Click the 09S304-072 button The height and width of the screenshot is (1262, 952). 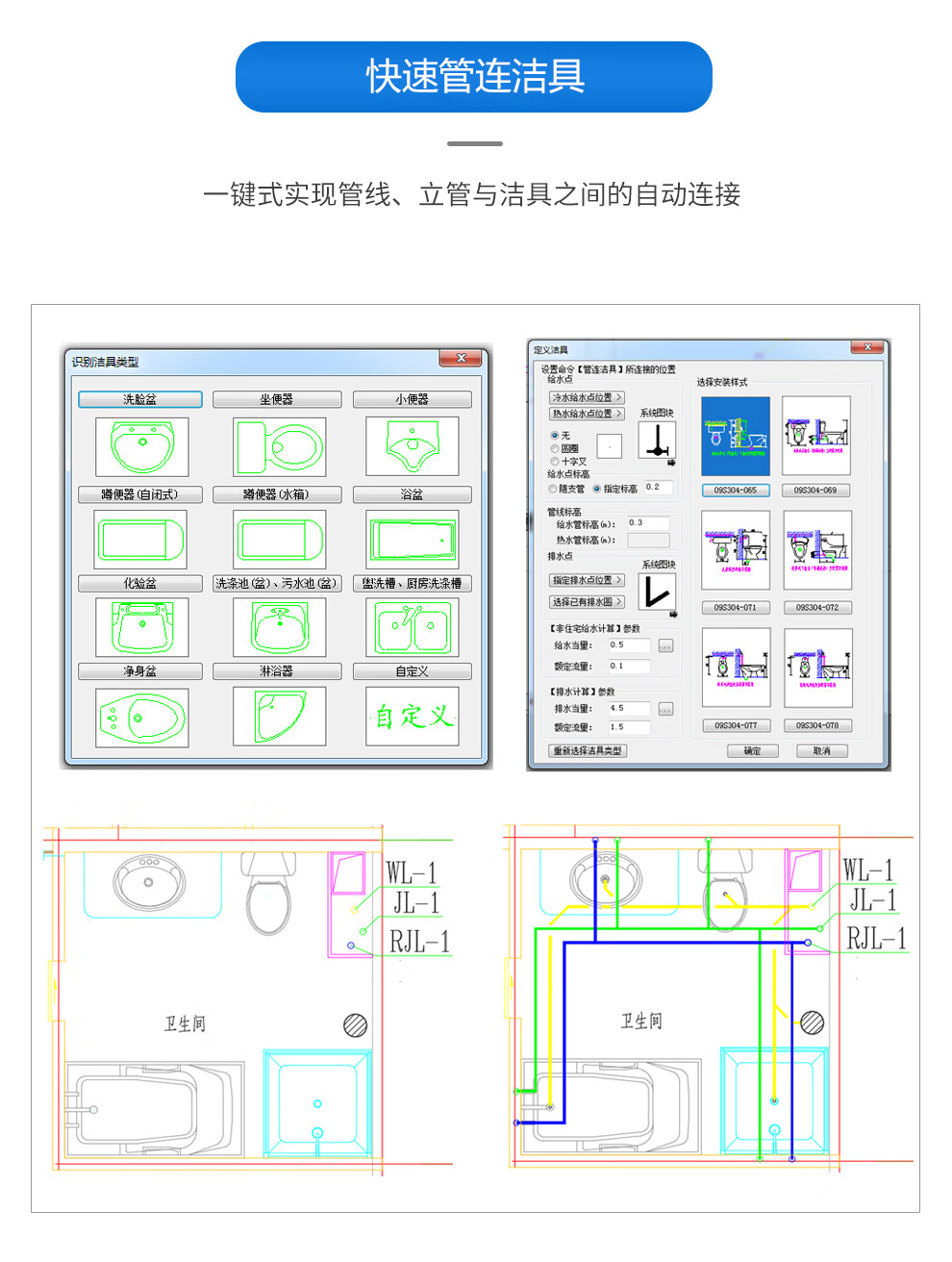(815, 608)
